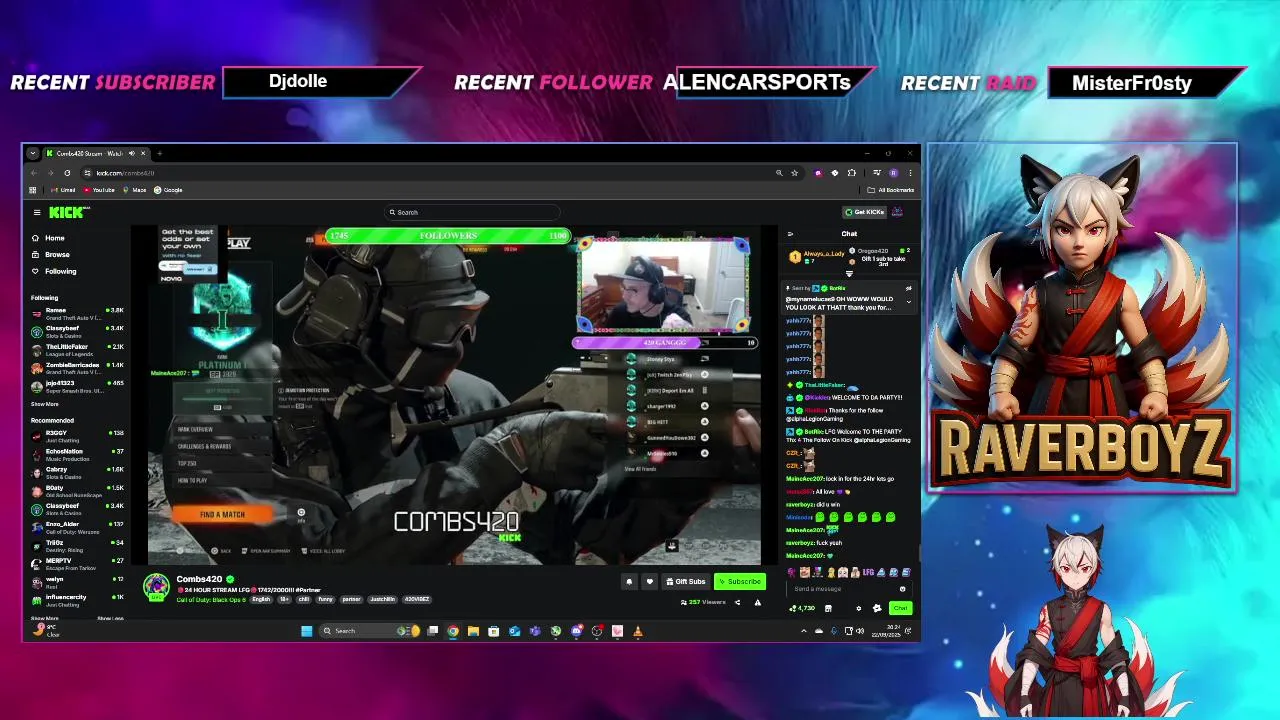The image size is (1280, 720).
Task: Click the Gift Subs button
Action: pyautogui.click(x=686, y=581)
